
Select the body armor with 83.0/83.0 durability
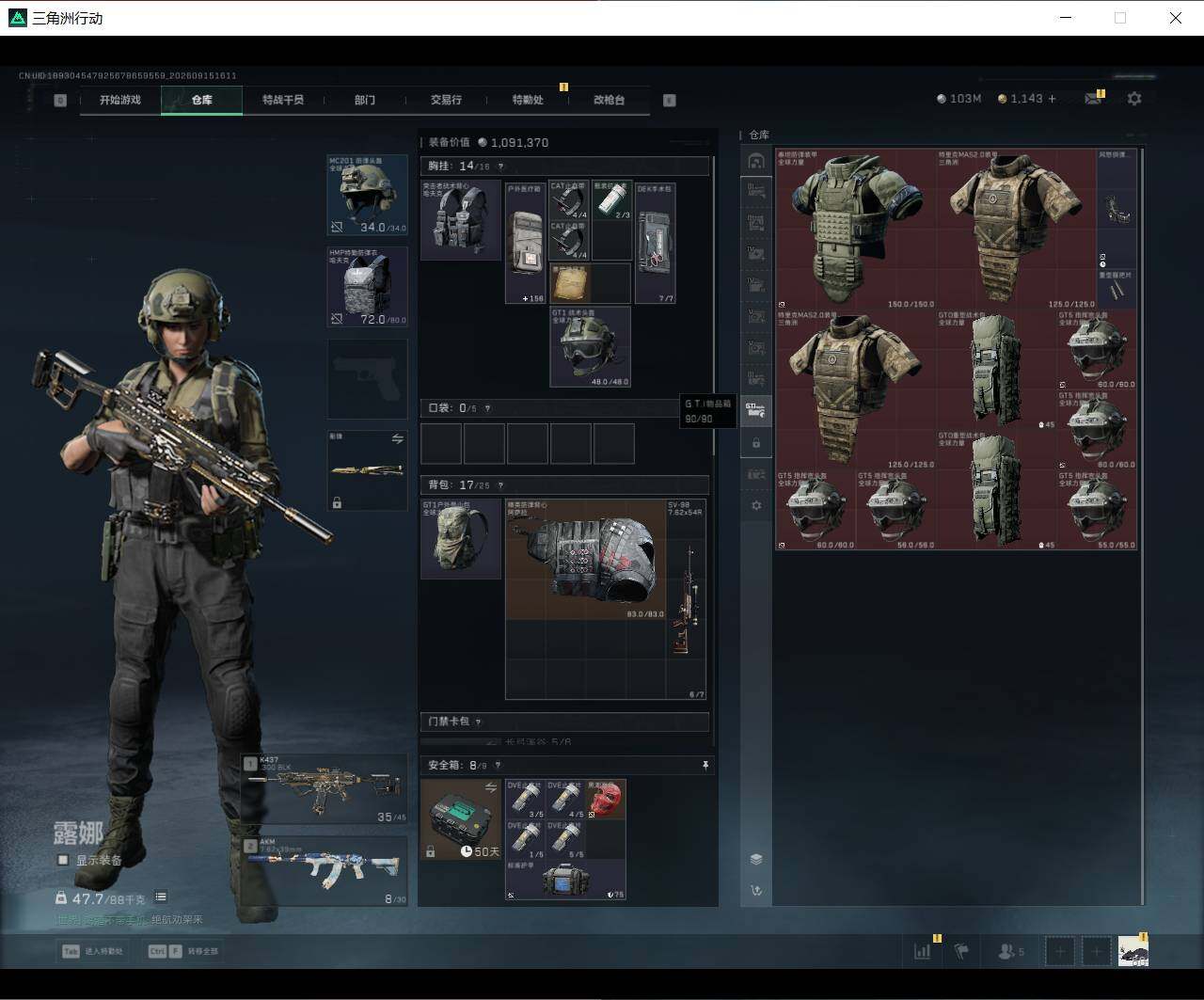click(585, 559)
